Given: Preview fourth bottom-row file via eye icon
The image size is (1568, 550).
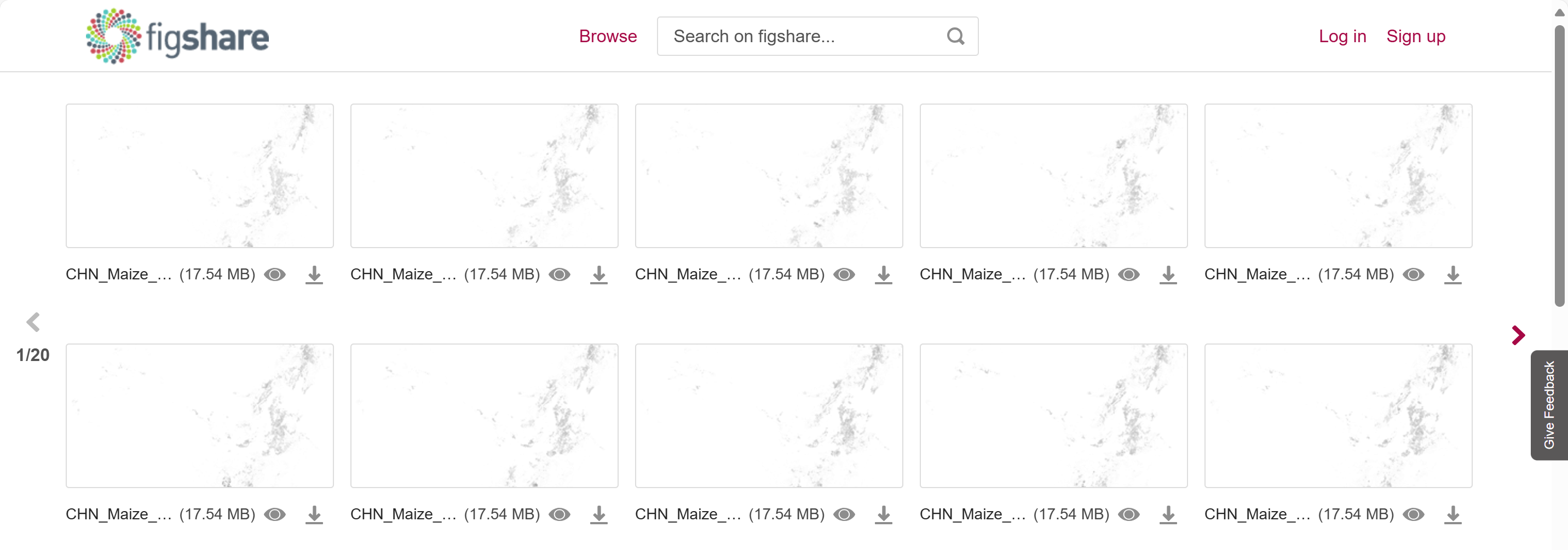Looking at the screenshot, I should coord(1129,515).
